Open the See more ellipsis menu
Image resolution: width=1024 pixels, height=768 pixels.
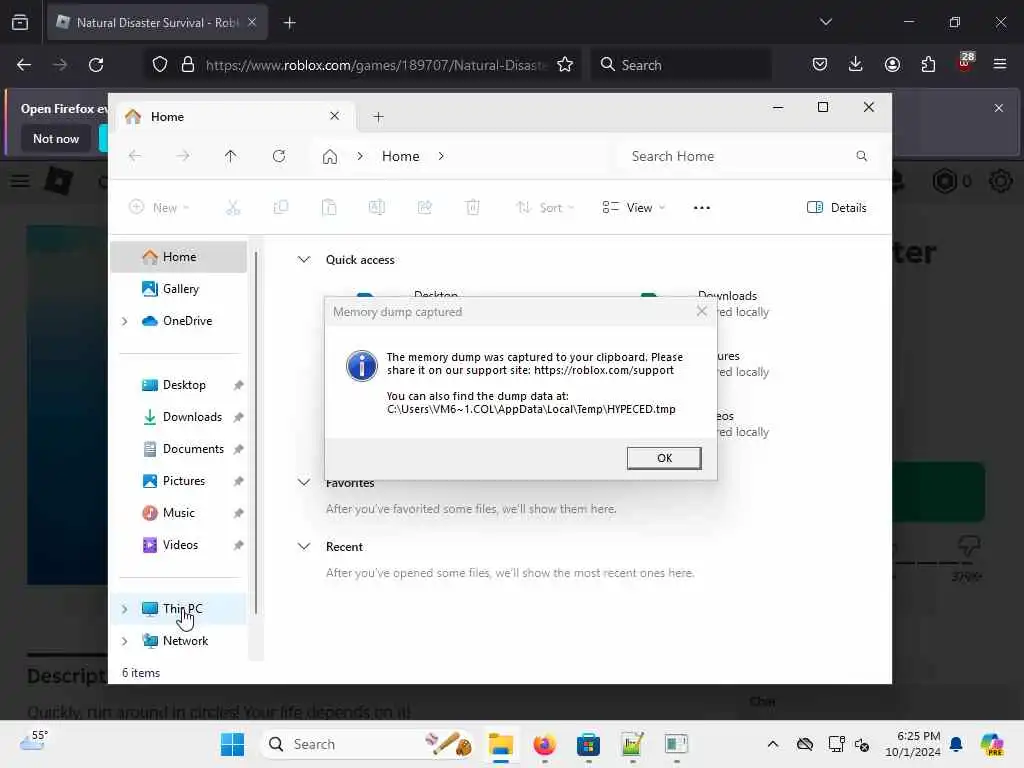(701, 208)
